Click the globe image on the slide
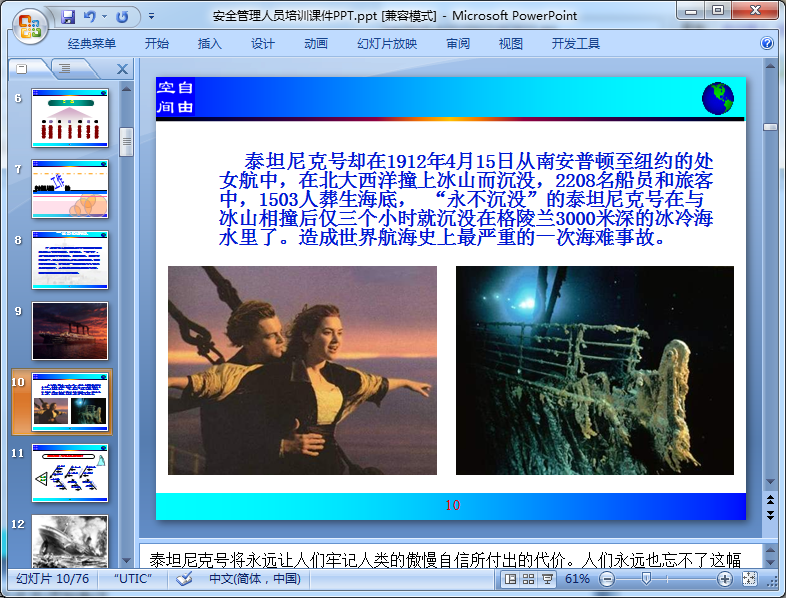Image resolution: width=786 pixels, height=598 pixels. pos(718,99)
